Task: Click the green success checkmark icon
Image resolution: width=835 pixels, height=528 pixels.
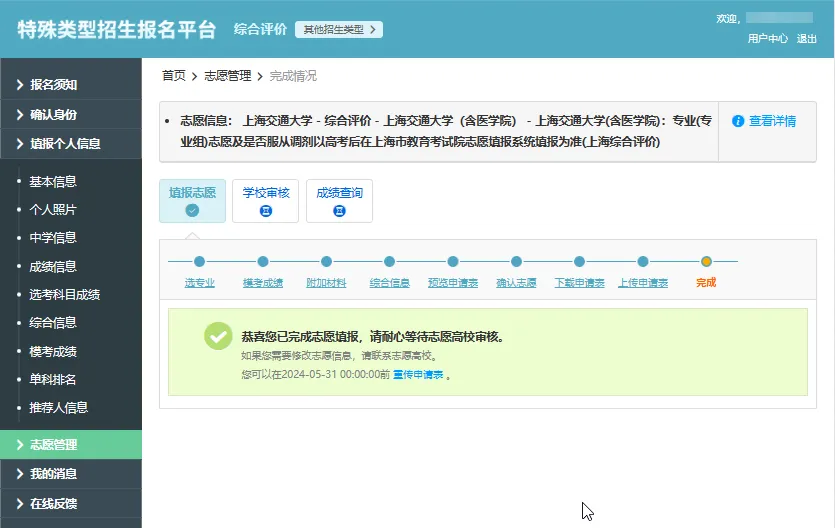Action: 218,336
